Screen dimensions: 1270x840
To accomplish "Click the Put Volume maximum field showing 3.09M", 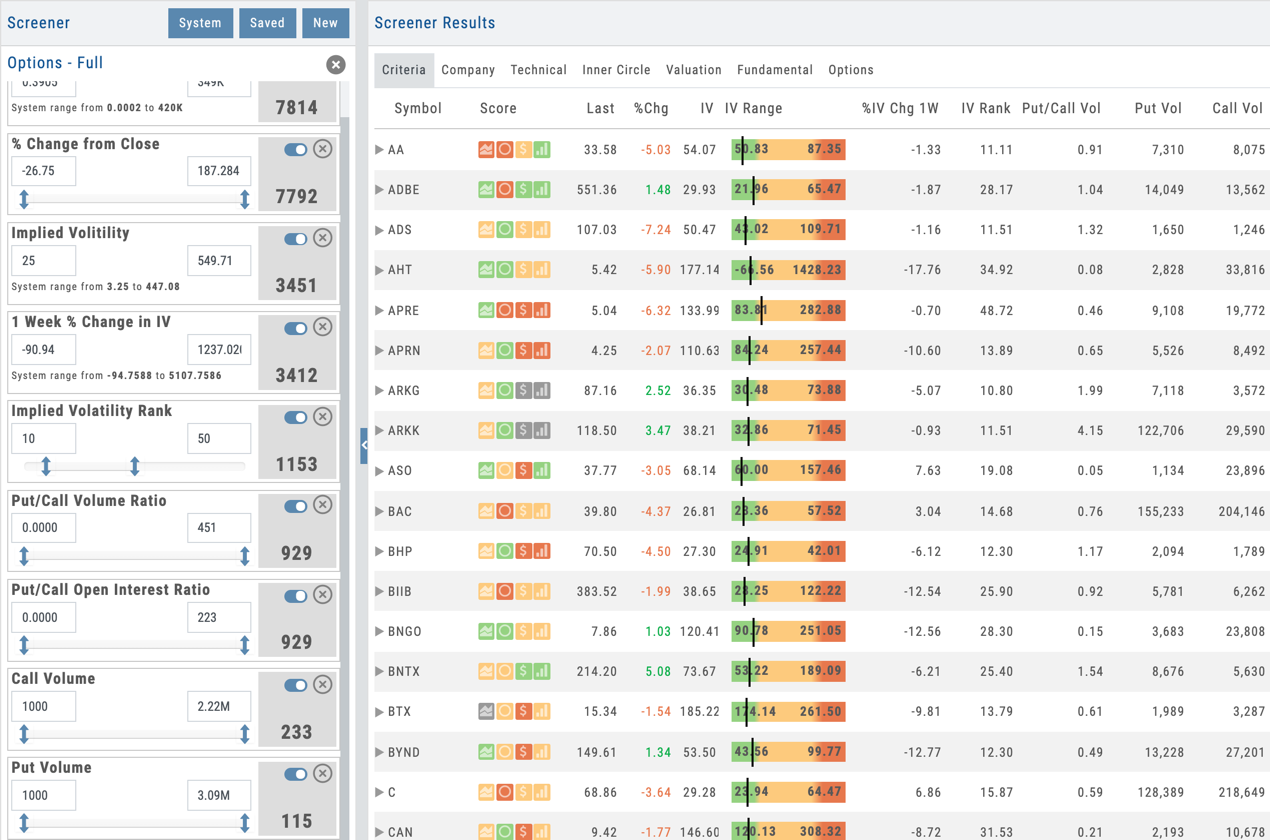I will pos(219,795).
